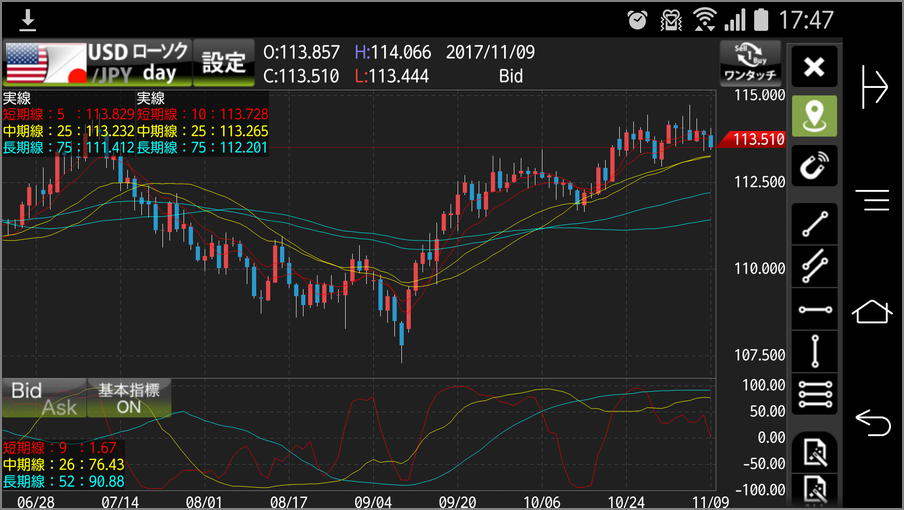
Task: Toggle the magnet snap icon
Action: [815, 167]
